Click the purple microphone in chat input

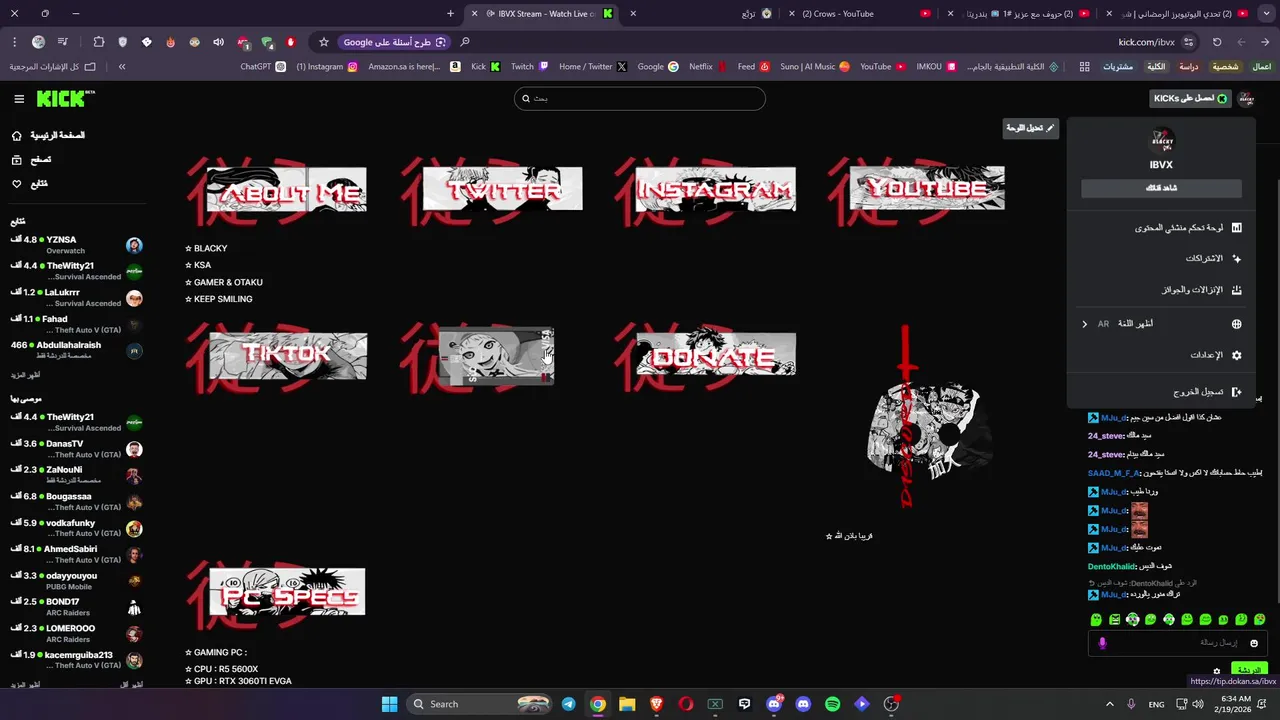pyautogui.click(x=1102, y=643)
